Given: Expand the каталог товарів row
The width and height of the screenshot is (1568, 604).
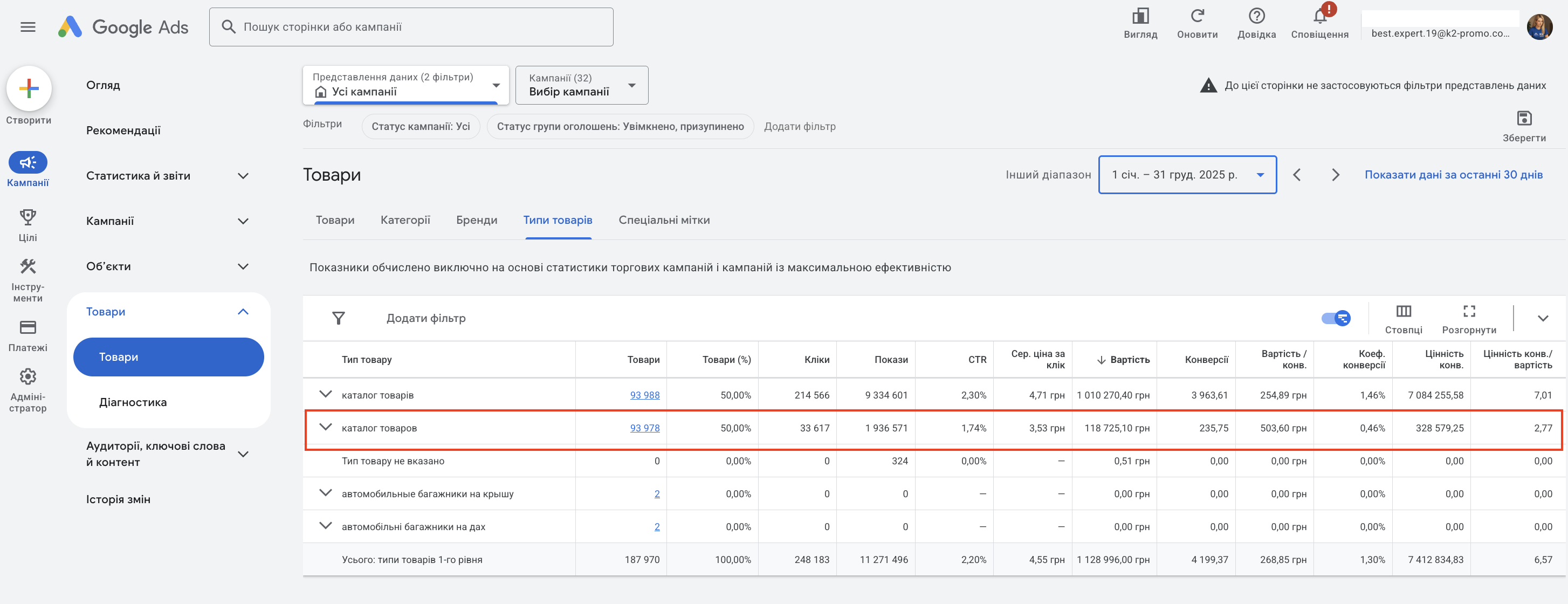Looking at the screenshot, I should pyautogui.click(x=326, y=395).
